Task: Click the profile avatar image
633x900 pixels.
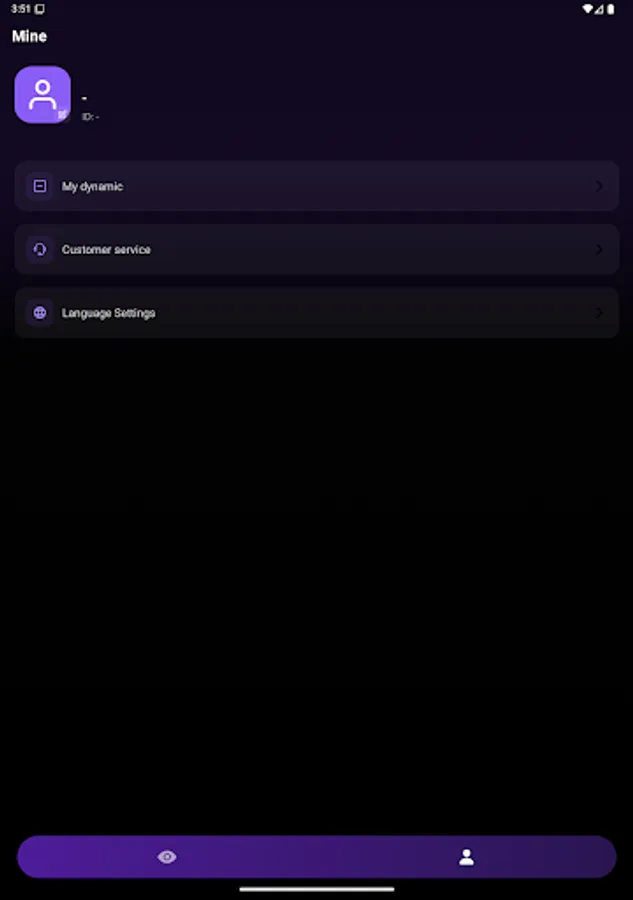Action: point(42,94)
